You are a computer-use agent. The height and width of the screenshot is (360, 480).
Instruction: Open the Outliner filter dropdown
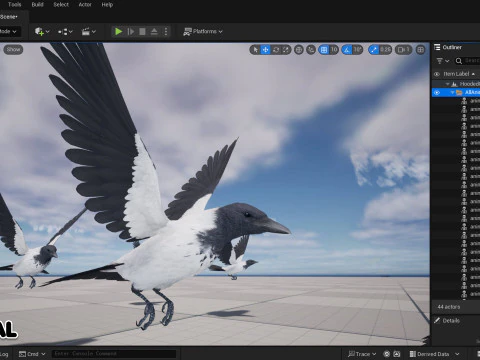pyautogui.click(x=443, y=61)
